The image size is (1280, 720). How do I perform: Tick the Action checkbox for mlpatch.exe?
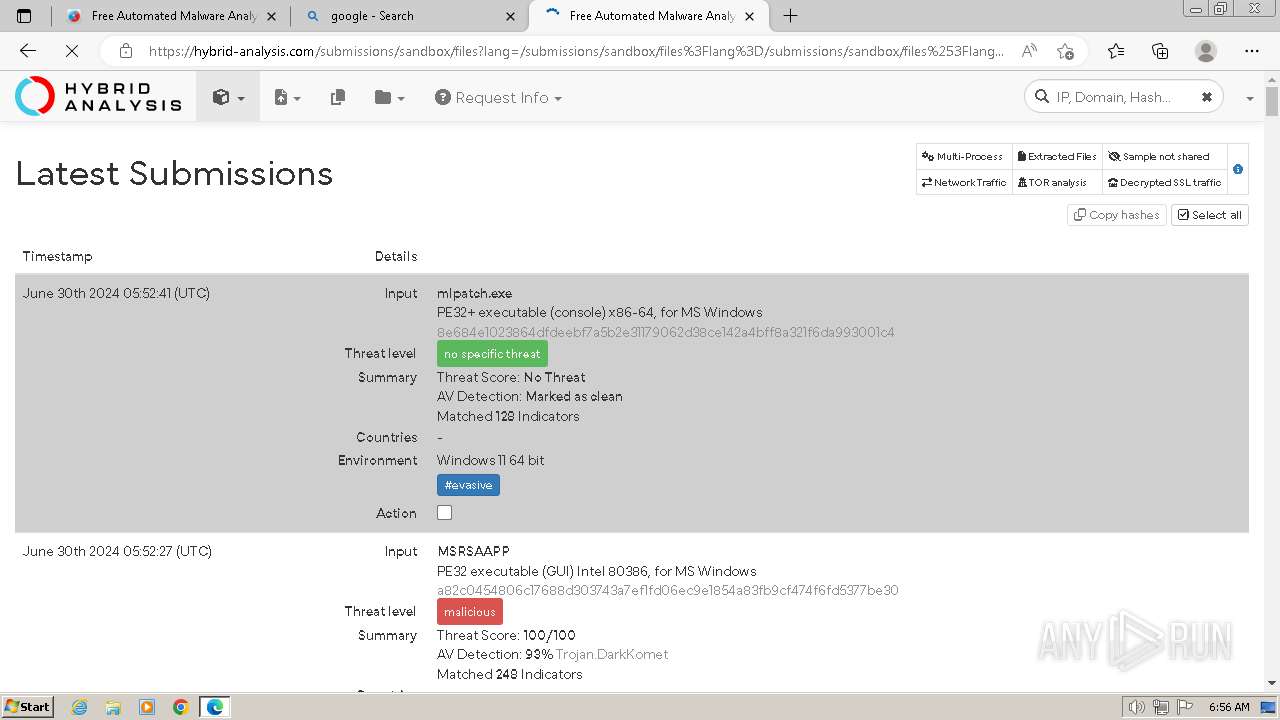pos(445,512)
